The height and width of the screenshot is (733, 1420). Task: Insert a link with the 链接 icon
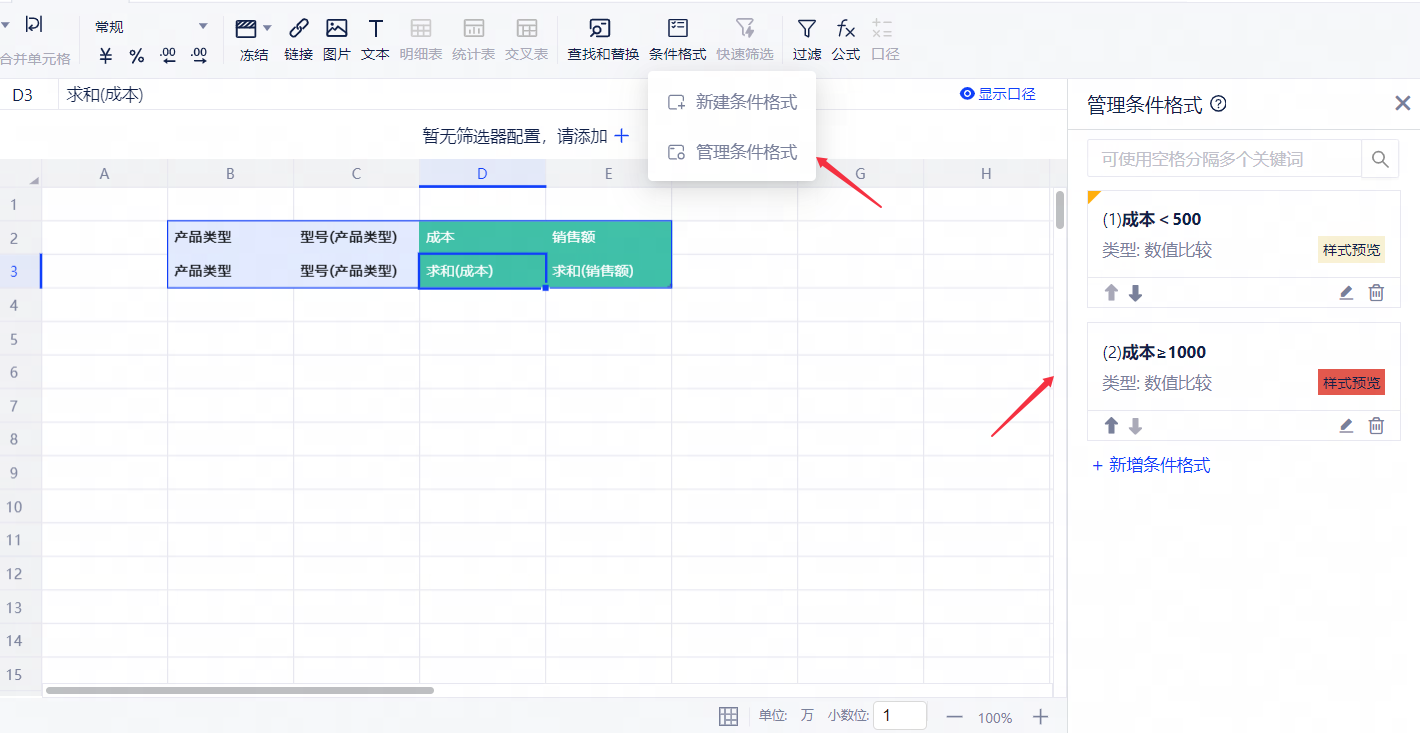(298, 29)
